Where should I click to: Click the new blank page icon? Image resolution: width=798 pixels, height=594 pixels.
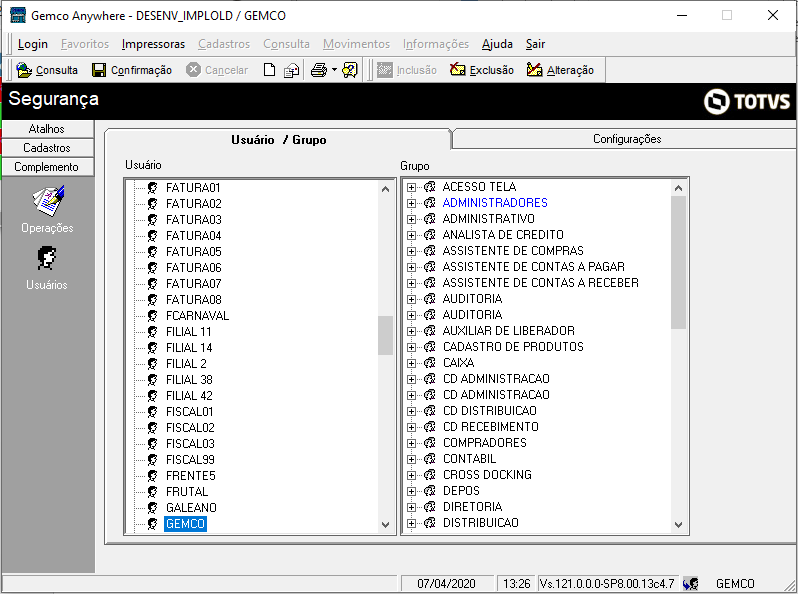[269, 70]
